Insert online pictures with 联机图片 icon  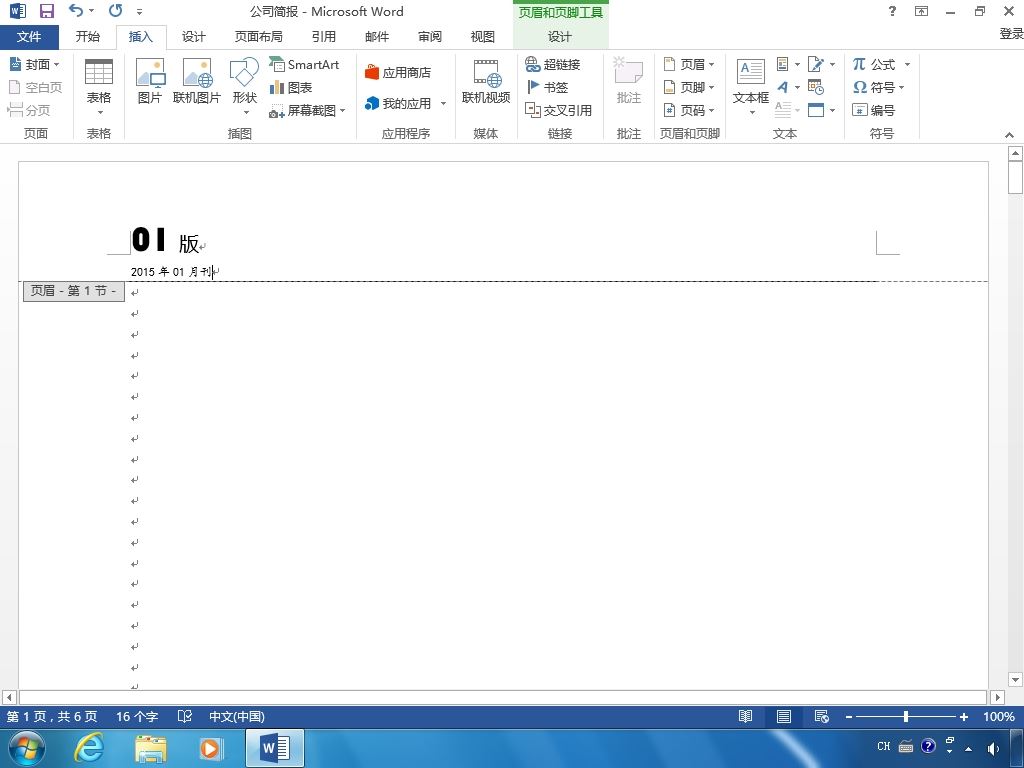click(197, 82)
